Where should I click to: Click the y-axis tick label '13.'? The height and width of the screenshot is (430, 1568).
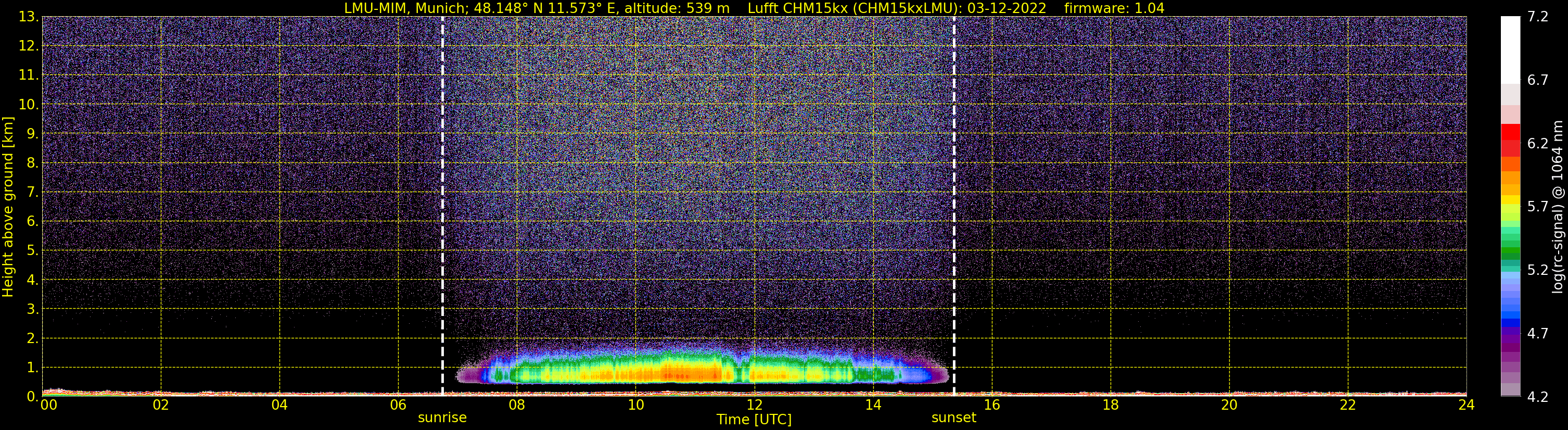click(29, 17)
